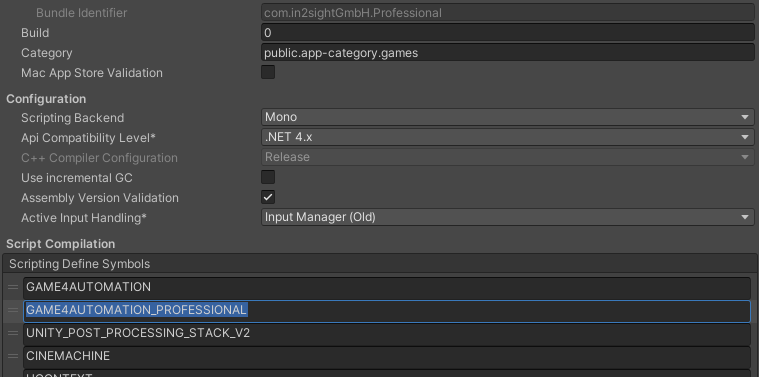Click the Category label
Screen dimensions: 759x377
point(46,53)
